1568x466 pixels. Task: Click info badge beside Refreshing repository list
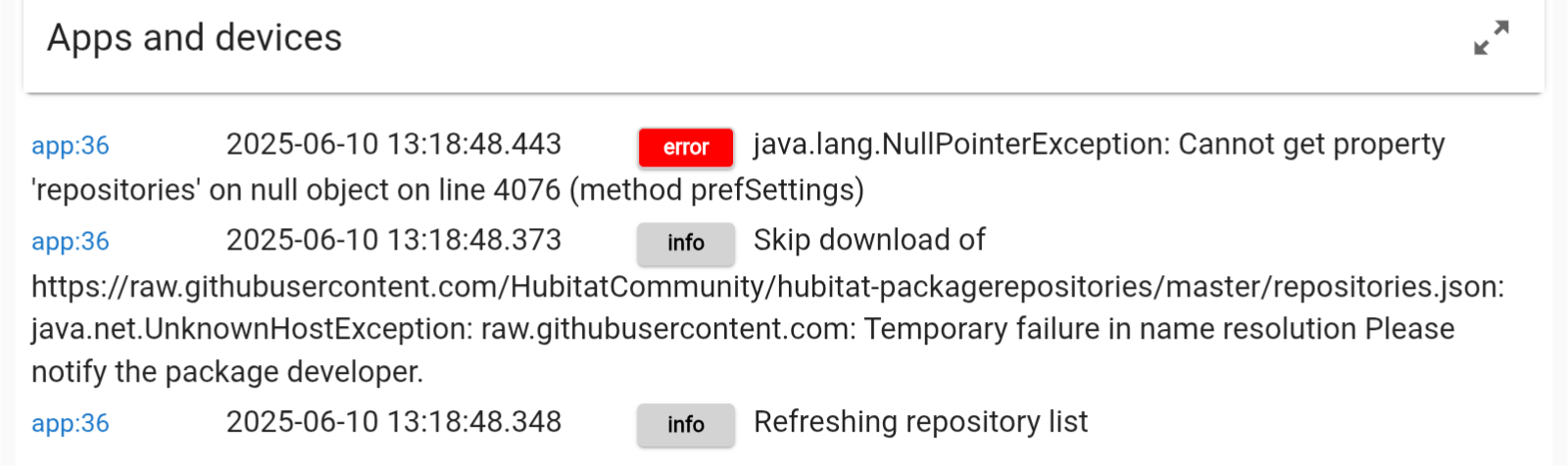point(686,425)
